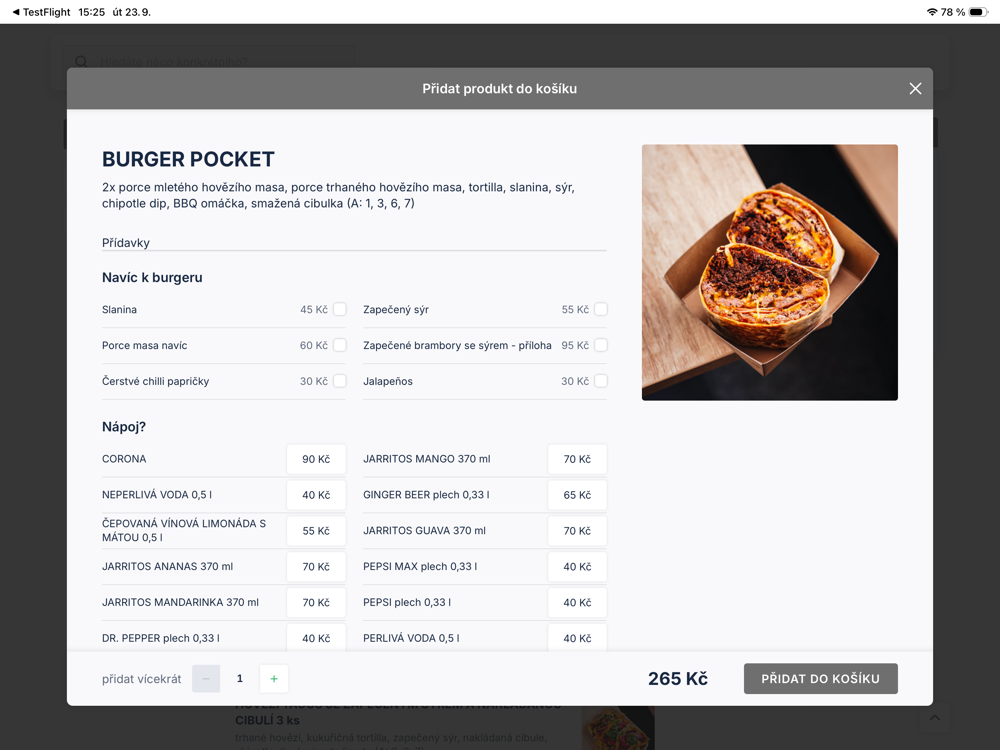Click the taco thumbnail in background page

tap(617, 728)
